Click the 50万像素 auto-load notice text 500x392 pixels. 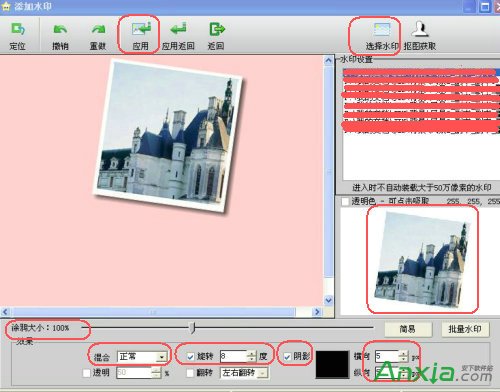click(422, 188)
